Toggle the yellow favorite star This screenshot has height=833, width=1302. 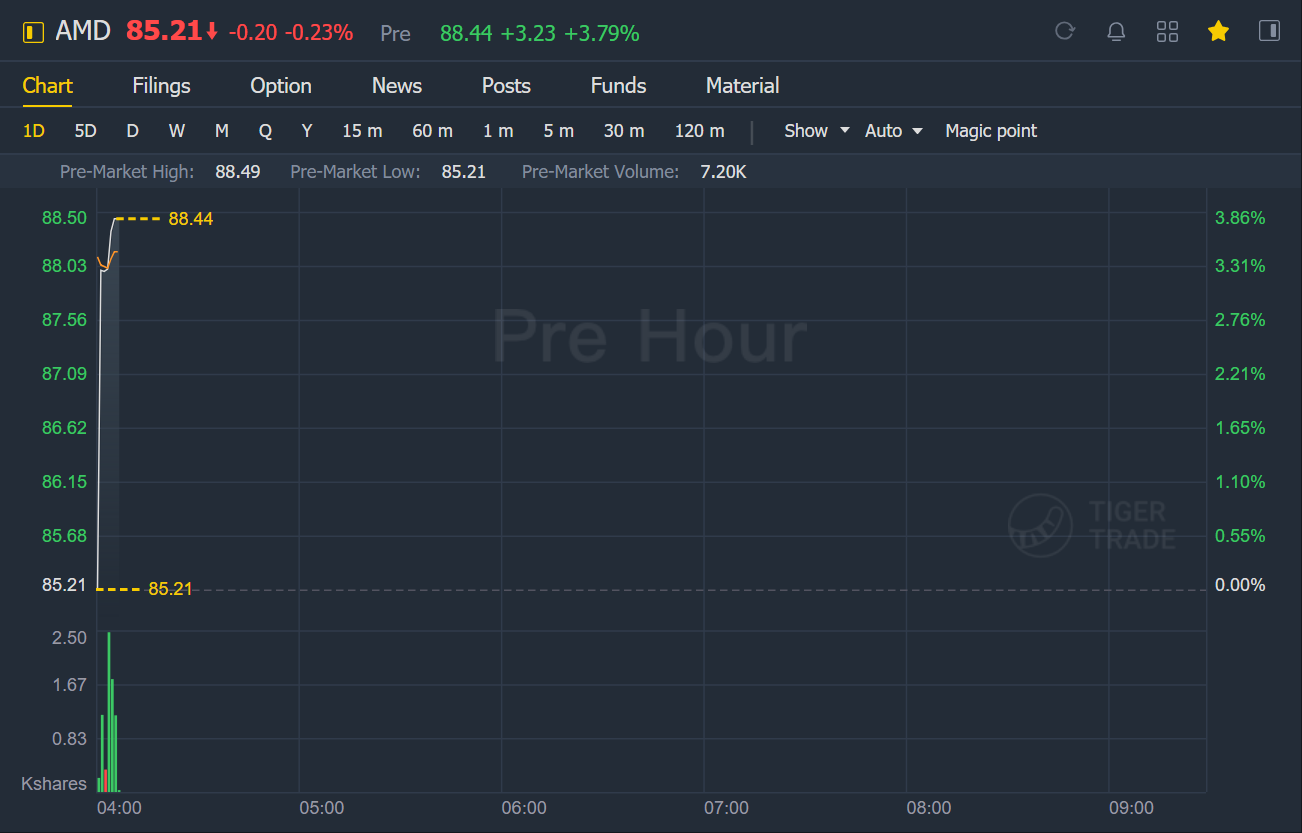tap(1218, 31)
